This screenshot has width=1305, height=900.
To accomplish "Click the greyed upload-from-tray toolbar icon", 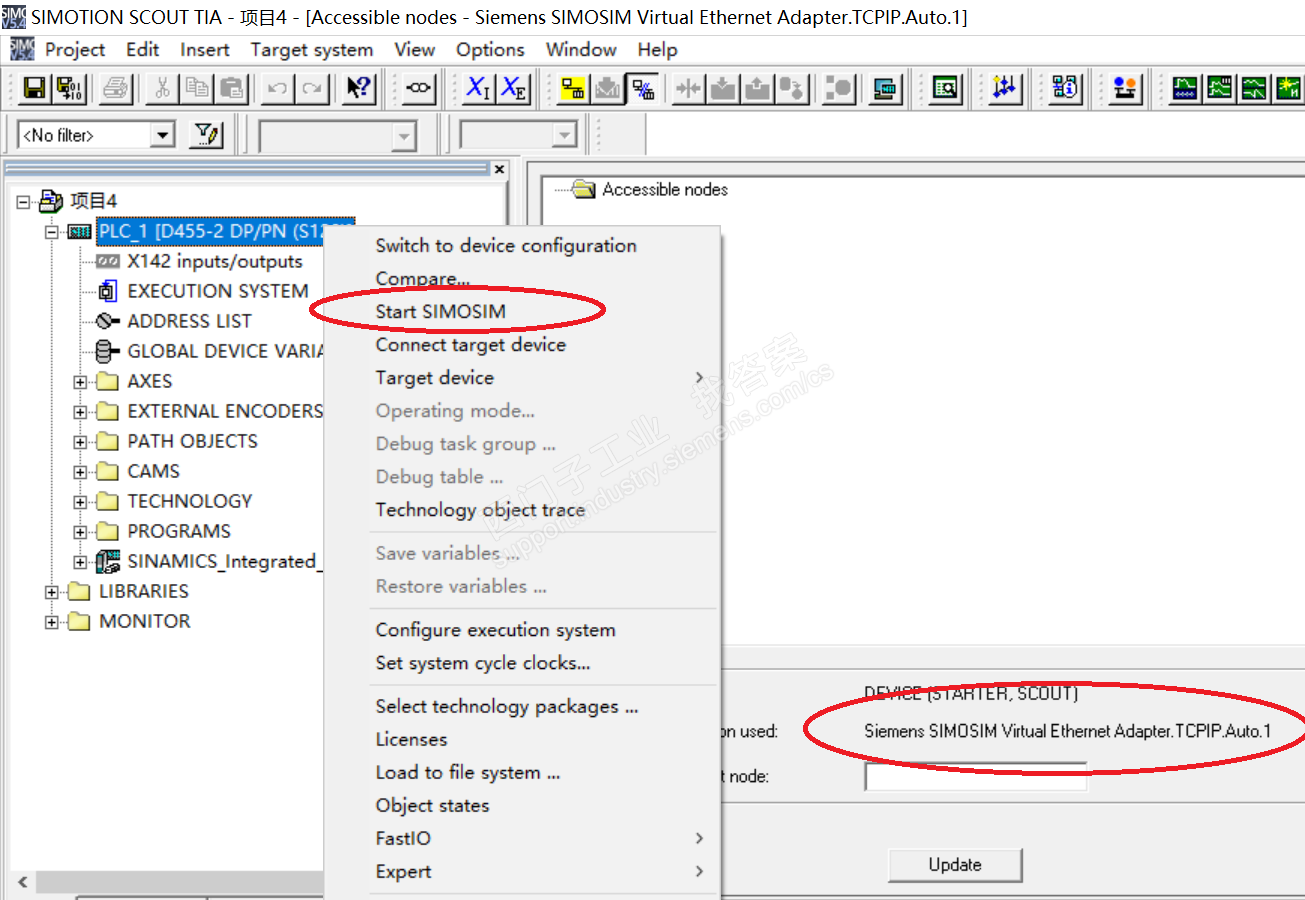I will (x=757, y=89).
